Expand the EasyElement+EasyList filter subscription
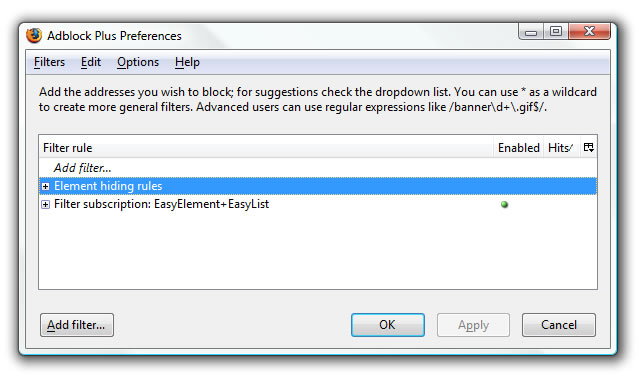 point(46,204)
